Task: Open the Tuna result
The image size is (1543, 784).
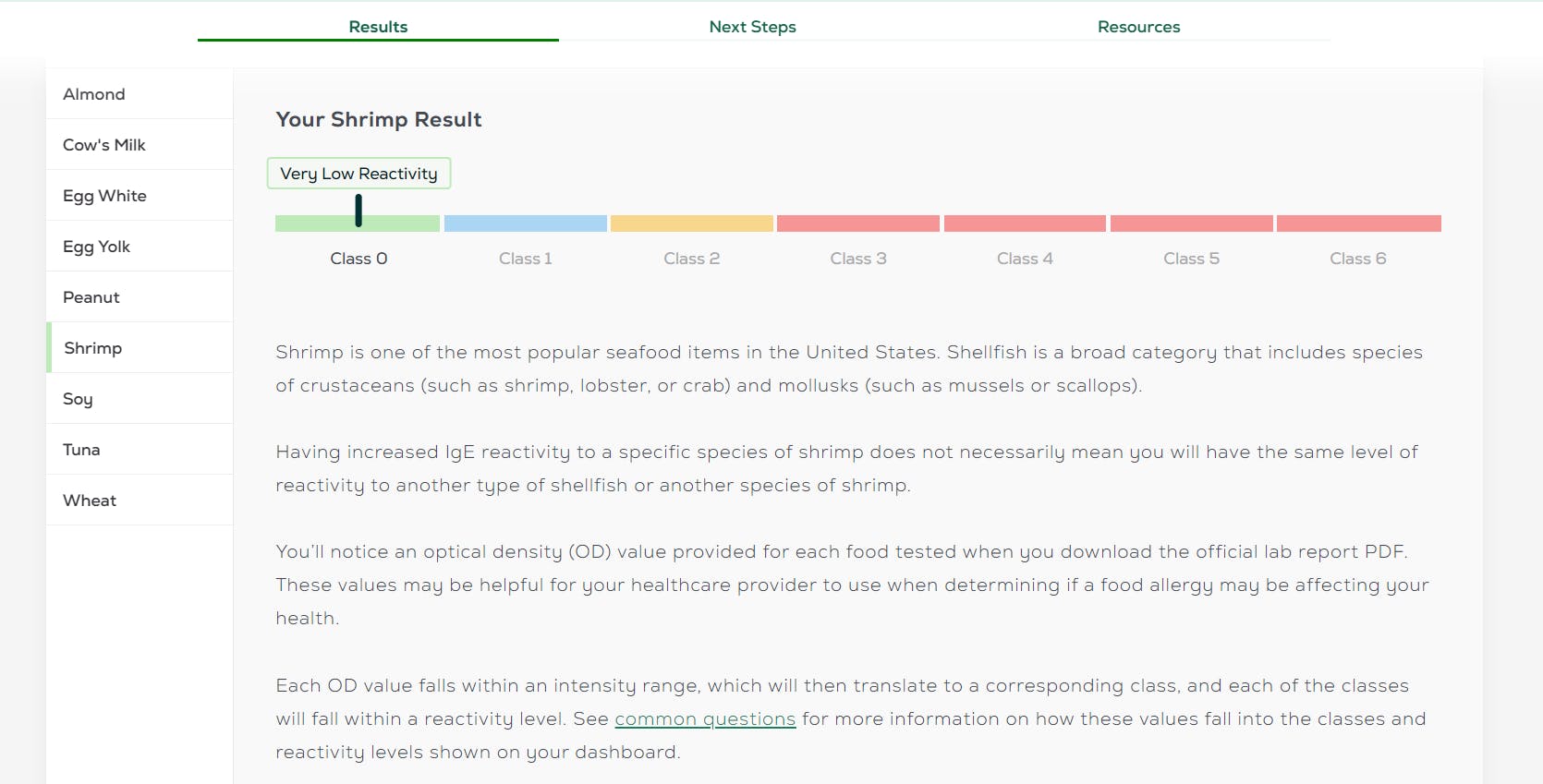Action: click(81, 450)
